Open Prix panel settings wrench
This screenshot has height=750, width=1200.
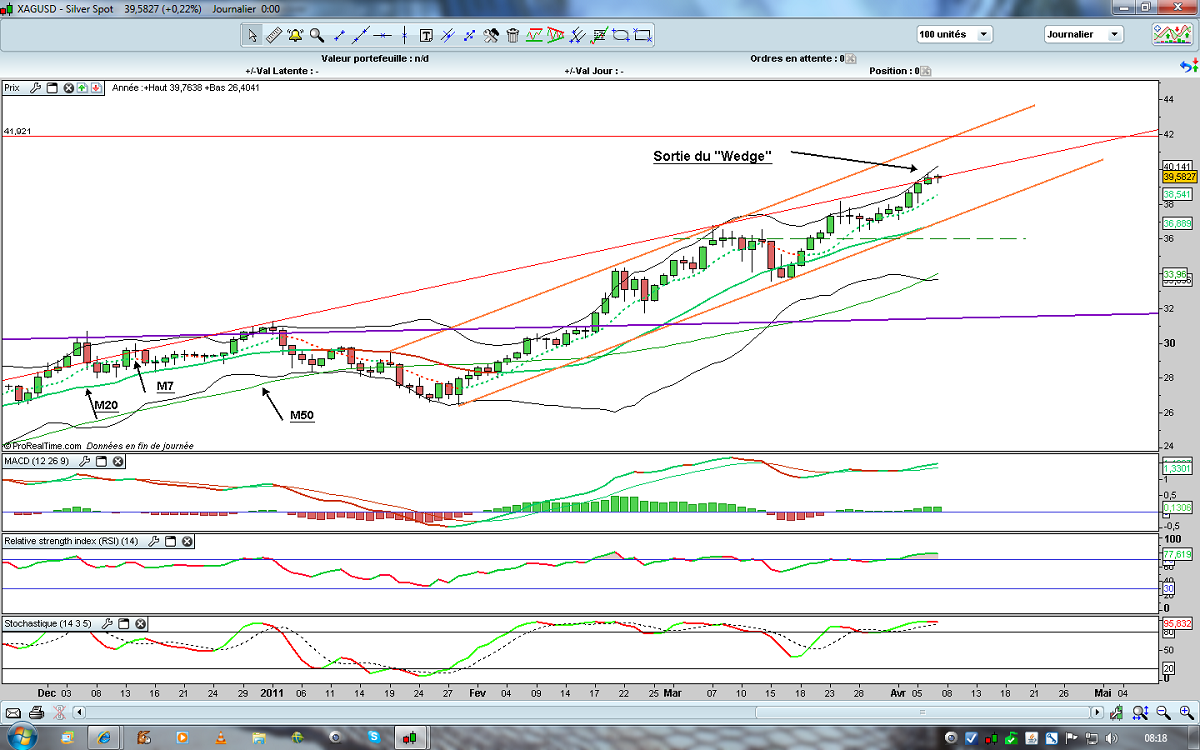click(35, 88)
